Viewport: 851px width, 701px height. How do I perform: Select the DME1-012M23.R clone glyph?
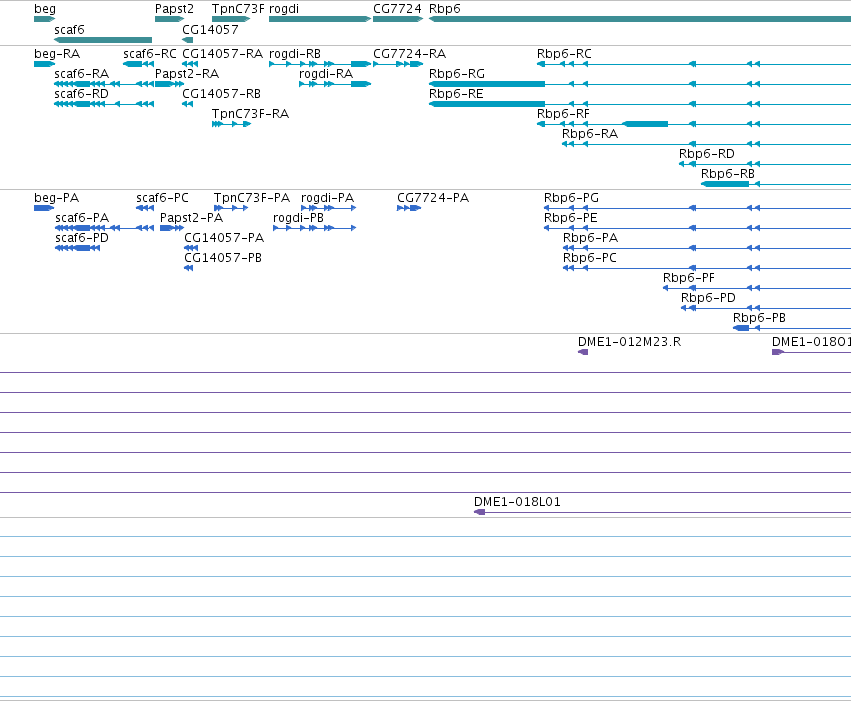coord(583,352)
